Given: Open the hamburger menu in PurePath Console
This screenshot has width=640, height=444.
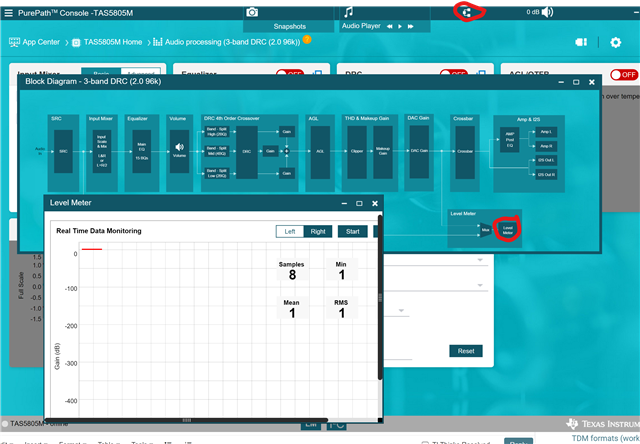Looking at the screenshot, I should pyautogui.click(x=9, y=13).
